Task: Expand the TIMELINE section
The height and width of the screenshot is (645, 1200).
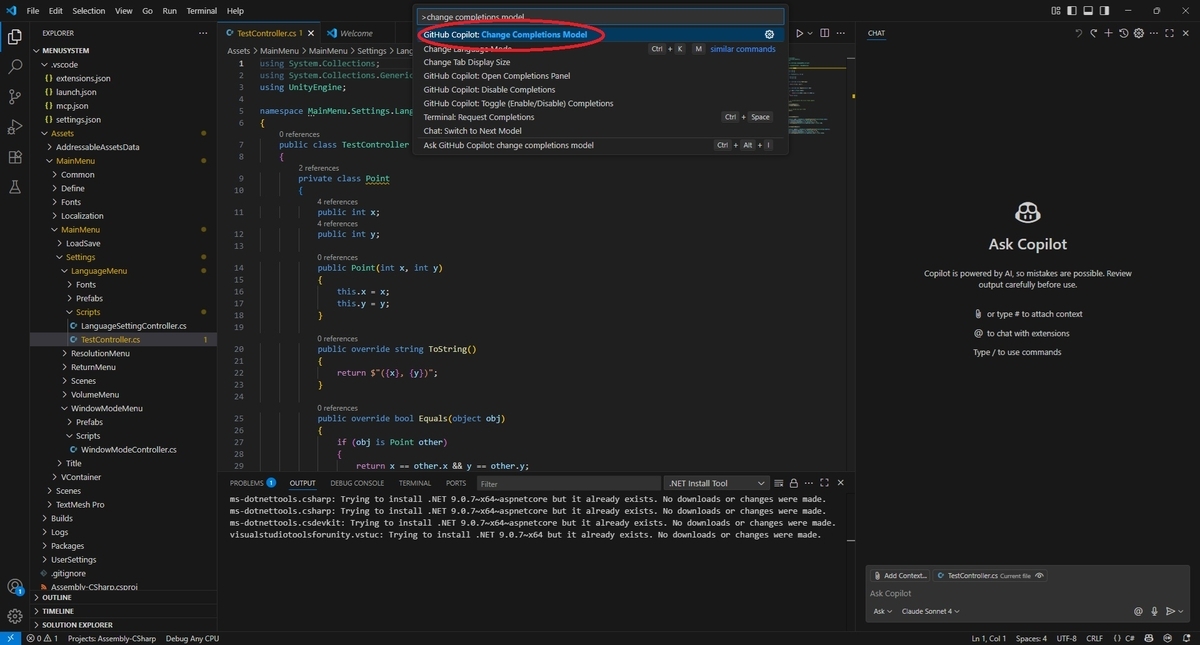Action: coord(125,611)
